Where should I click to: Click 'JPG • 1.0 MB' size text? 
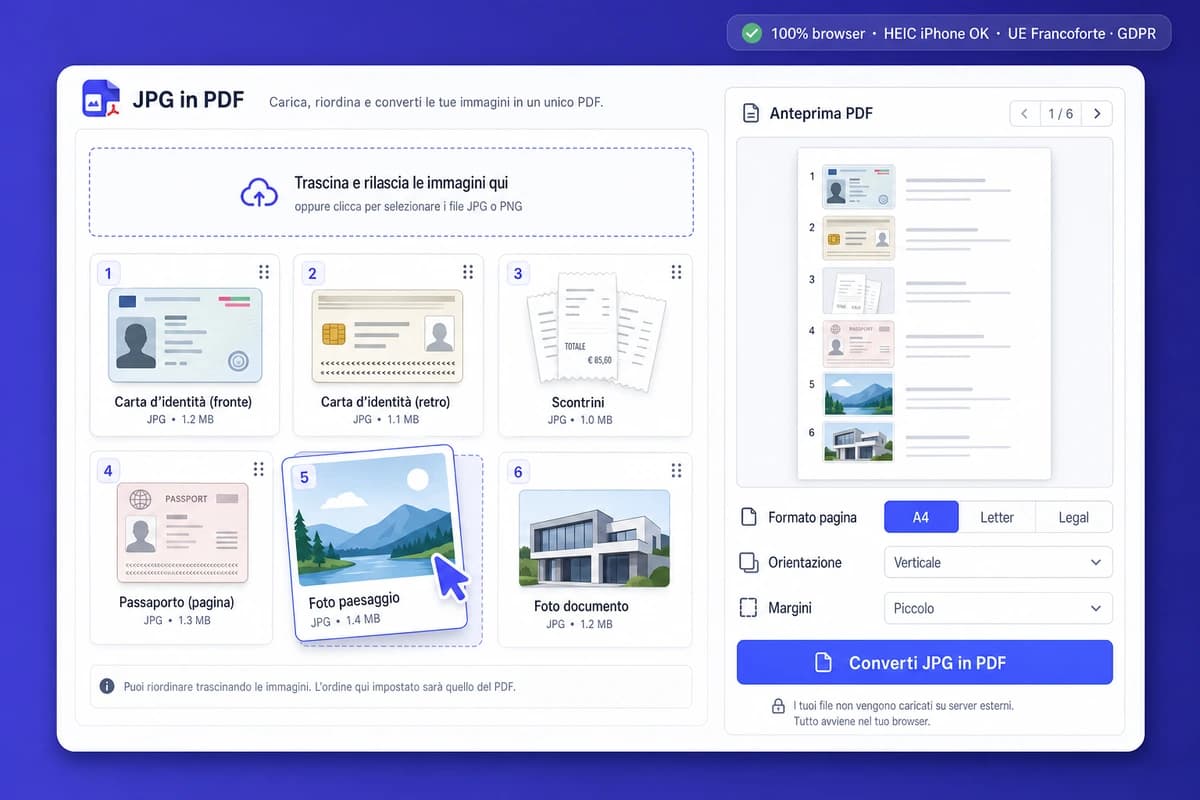(580, 420)
